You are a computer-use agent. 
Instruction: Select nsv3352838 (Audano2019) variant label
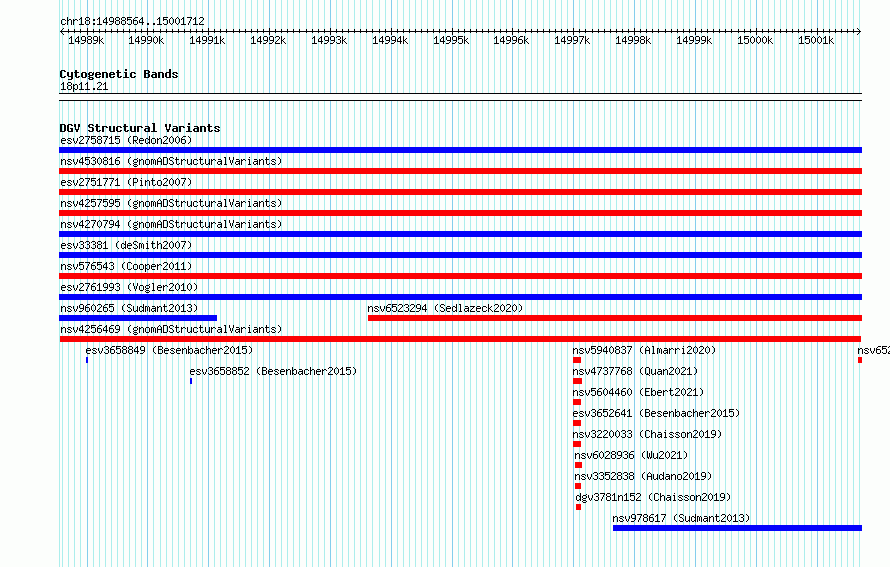click(643, 476)
